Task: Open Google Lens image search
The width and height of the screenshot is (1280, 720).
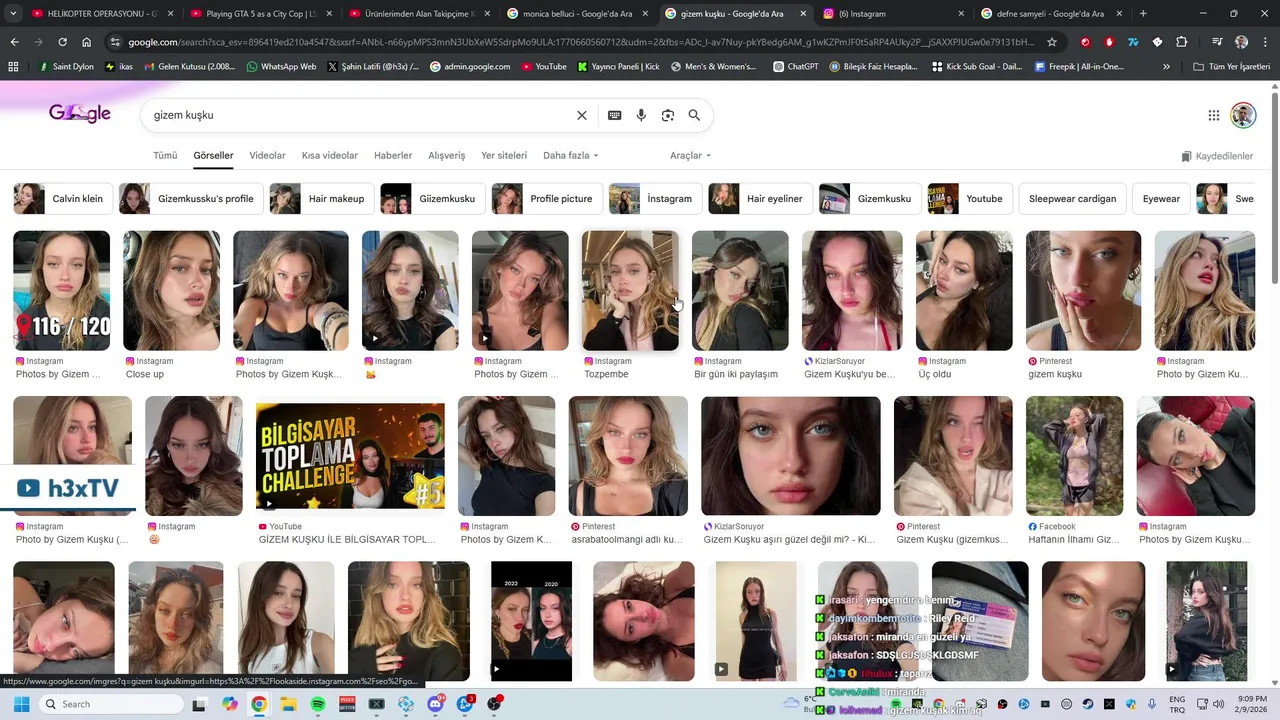Action: (668, 115)
